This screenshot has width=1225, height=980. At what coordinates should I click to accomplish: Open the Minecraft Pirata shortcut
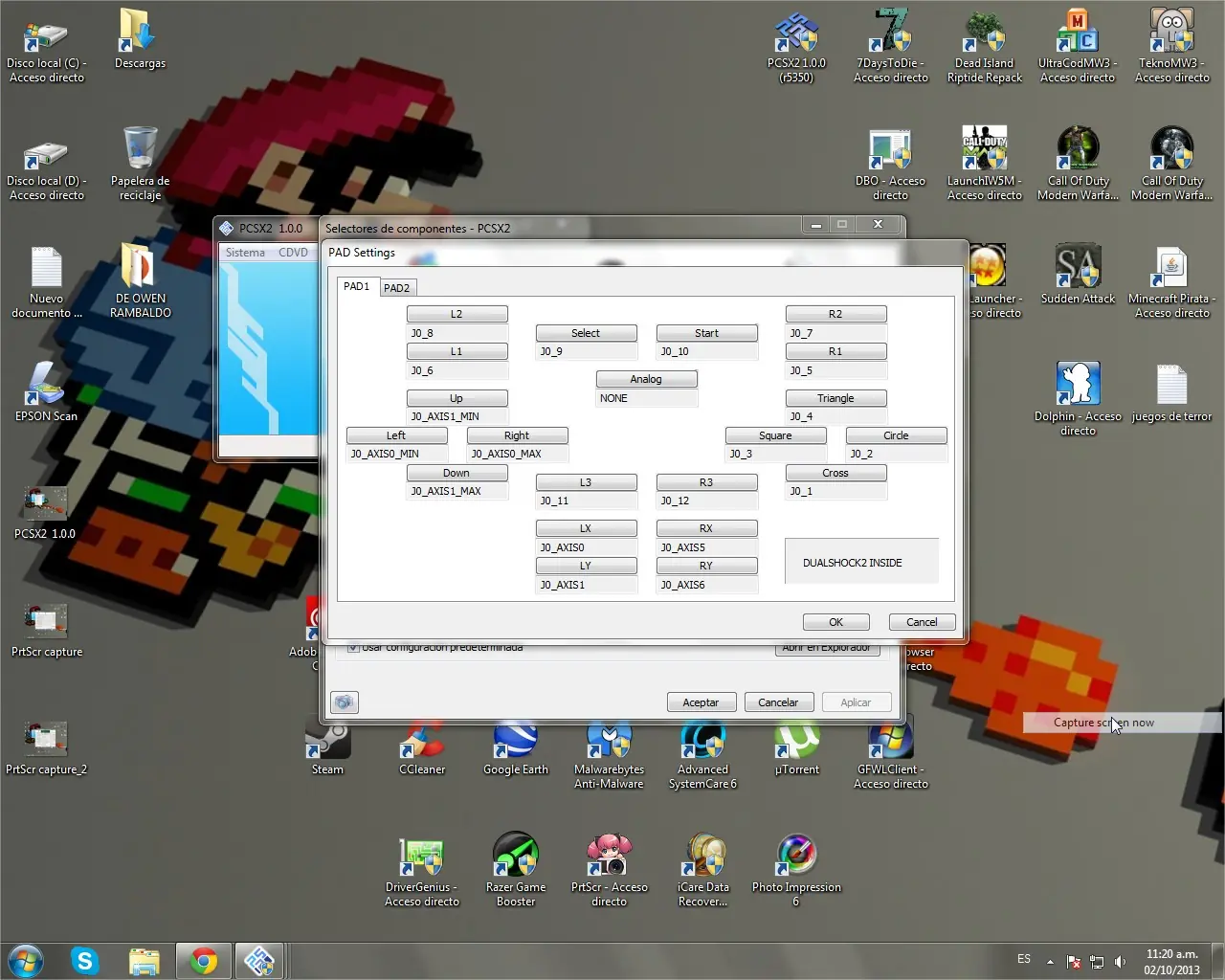coord(1172,281)
